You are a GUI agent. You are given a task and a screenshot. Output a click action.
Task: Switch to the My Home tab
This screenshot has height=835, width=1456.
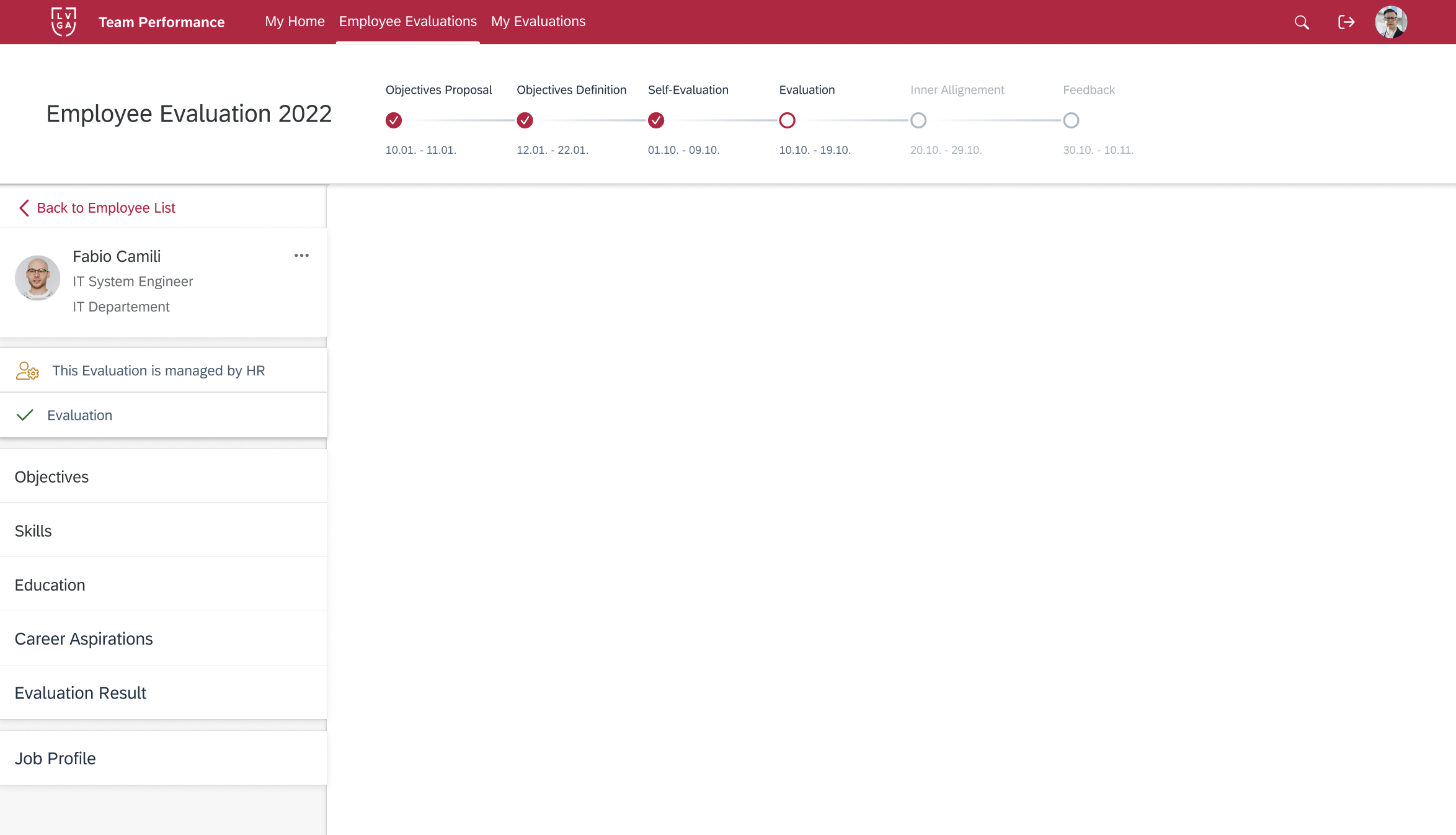(295, 22)
